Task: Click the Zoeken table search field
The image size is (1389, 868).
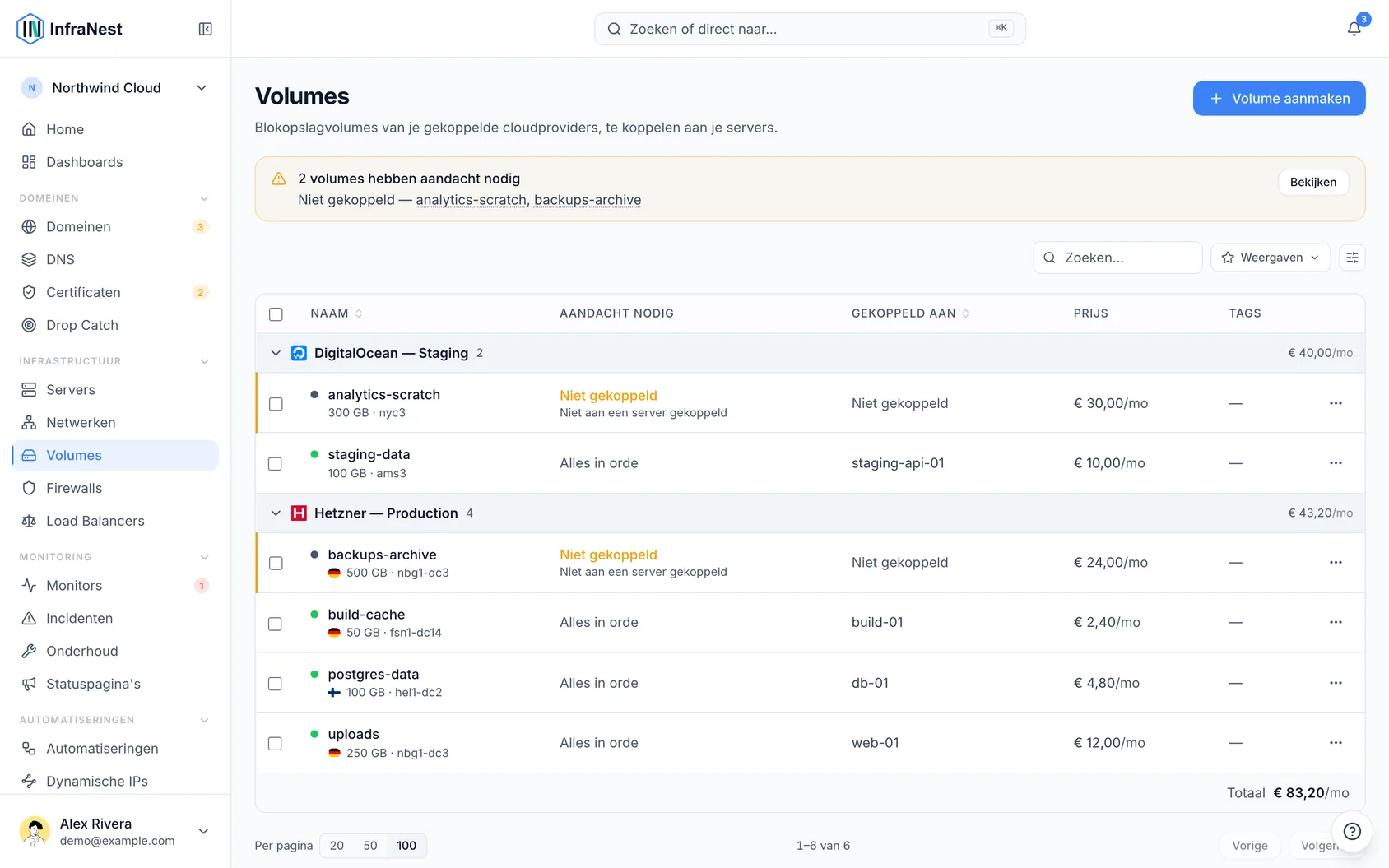Action: coord(1117,258)
